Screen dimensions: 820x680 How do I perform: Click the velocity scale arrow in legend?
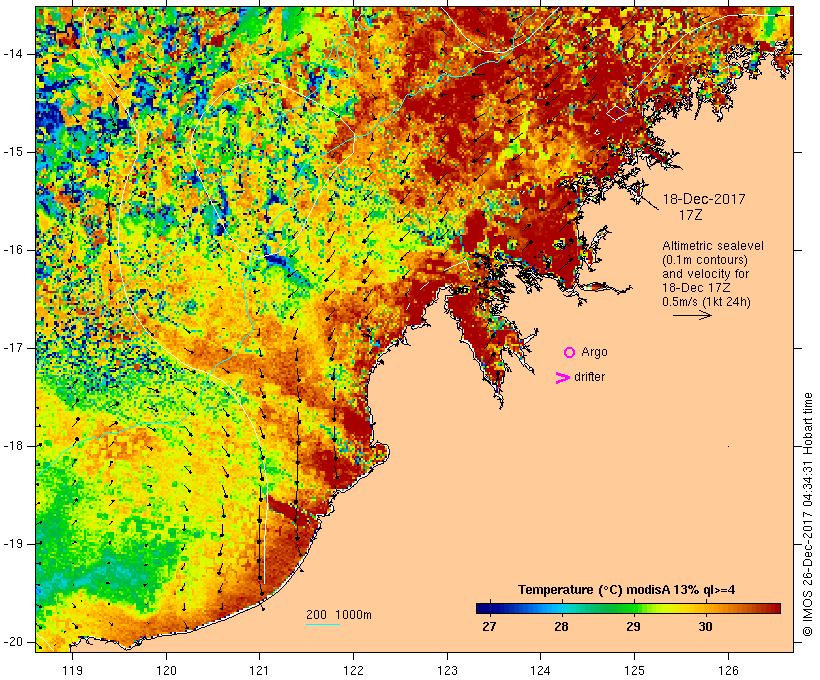[692, 315]
